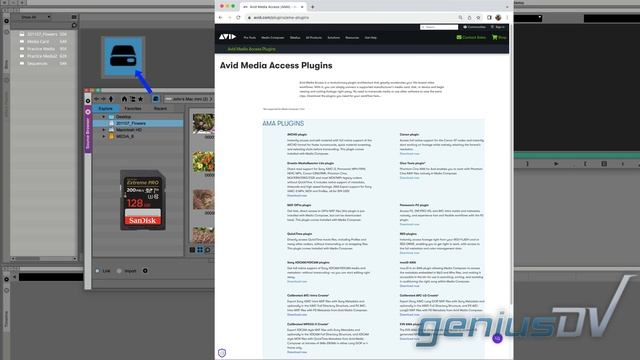Viewport: 640px width, 360px height.
Task: Open the Show All dropdown in bin container
Action: point(36,17)
